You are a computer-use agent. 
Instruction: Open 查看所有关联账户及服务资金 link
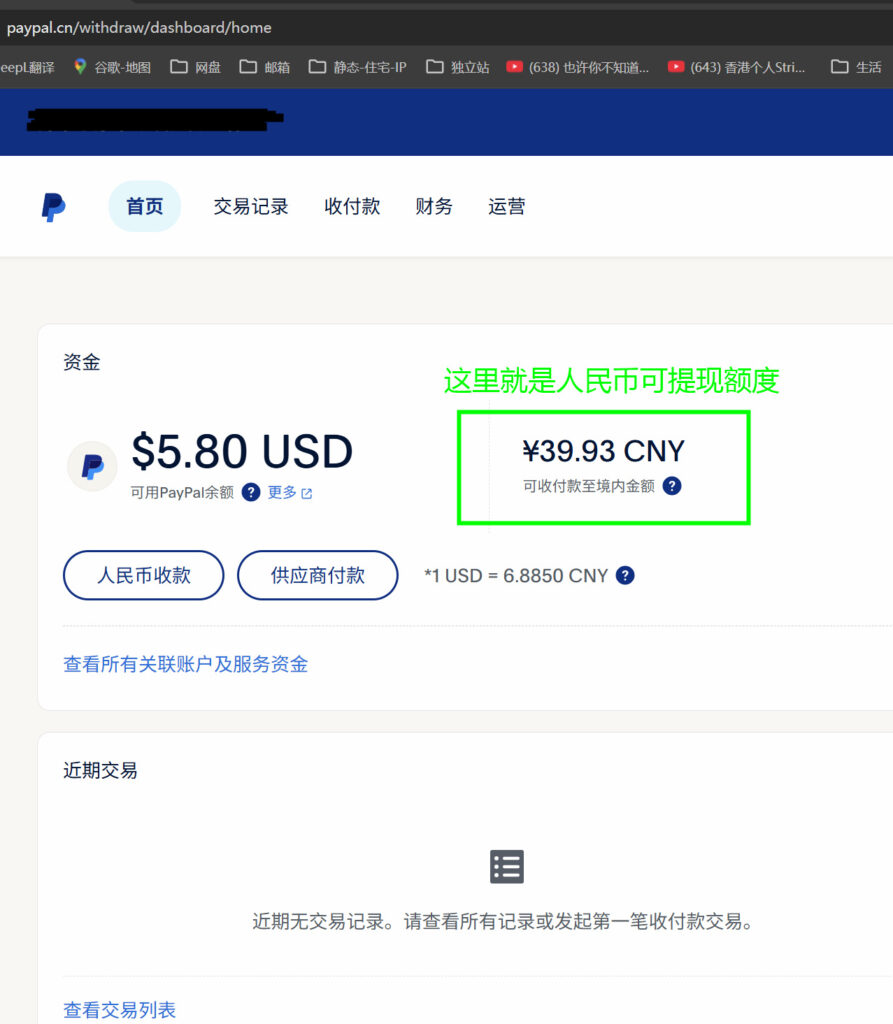(x=185, y=664)
